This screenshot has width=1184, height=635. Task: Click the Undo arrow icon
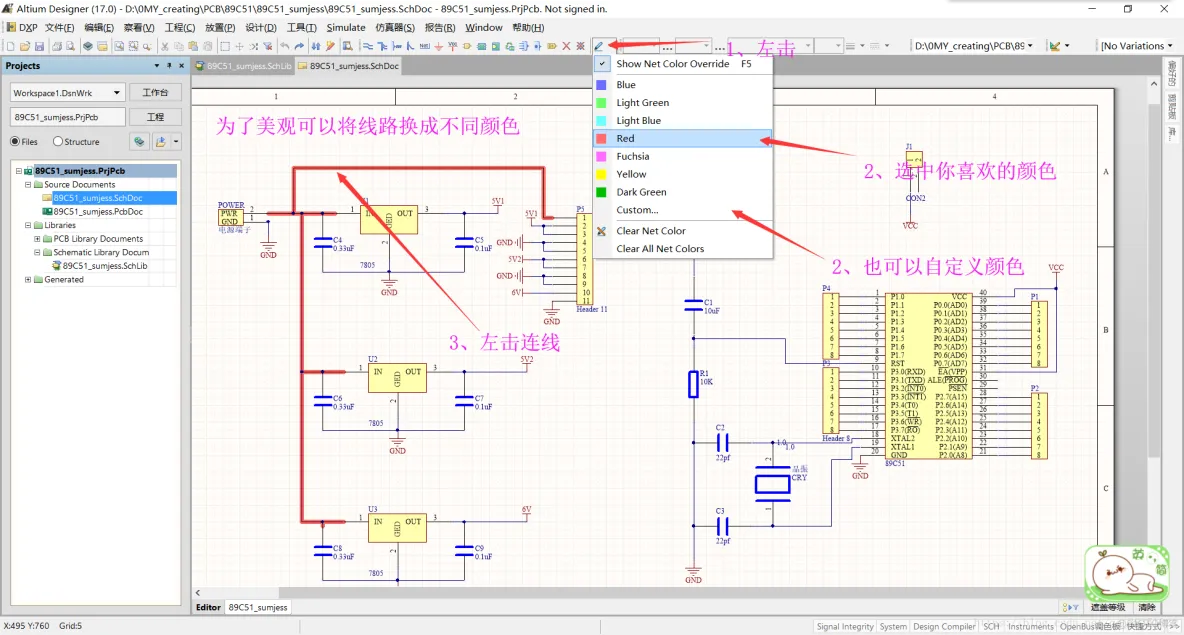pos(285,46)
